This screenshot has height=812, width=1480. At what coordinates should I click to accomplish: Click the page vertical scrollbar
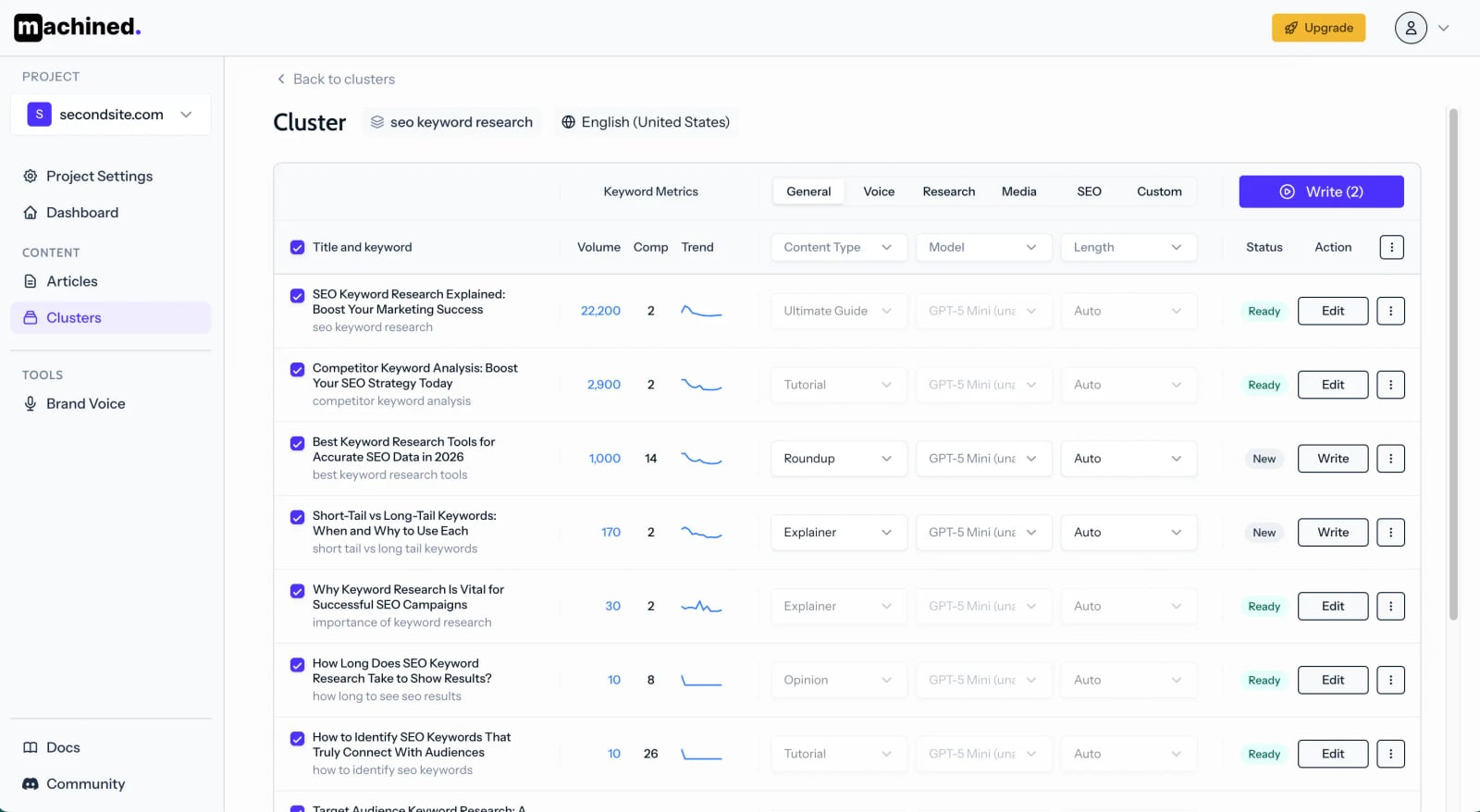pos(1453,364)
